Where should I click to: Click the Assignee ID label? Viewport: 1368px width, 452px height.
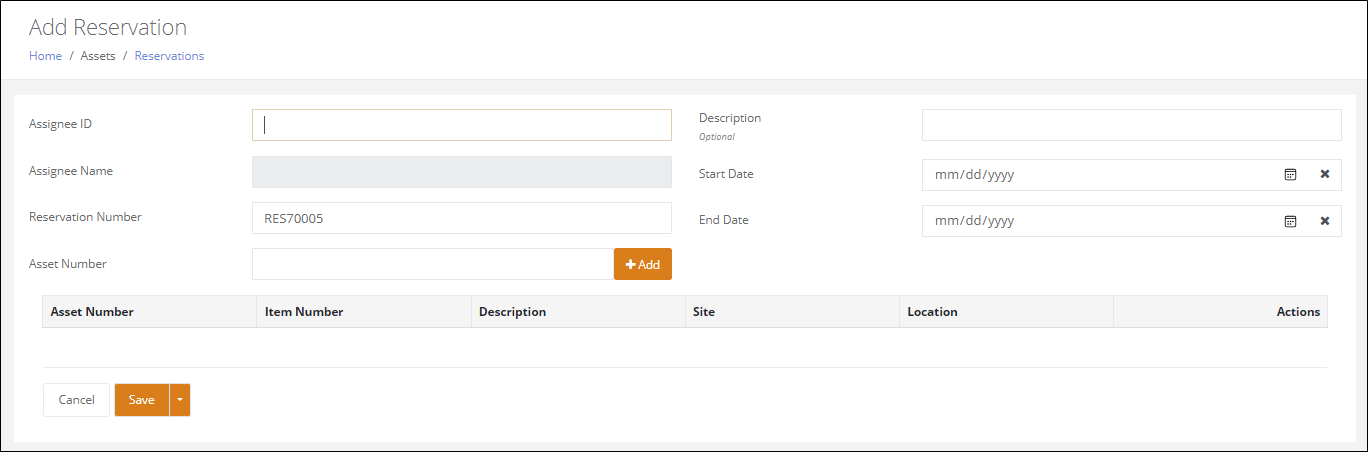[x=61, y=124]
